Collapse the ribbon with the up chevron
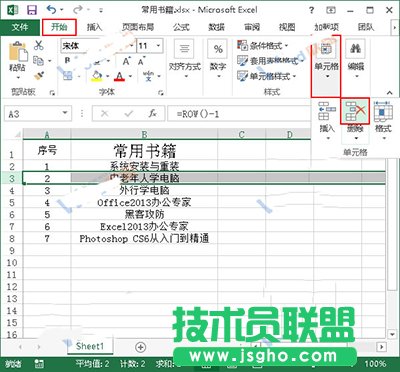 [x=389, y=93]
